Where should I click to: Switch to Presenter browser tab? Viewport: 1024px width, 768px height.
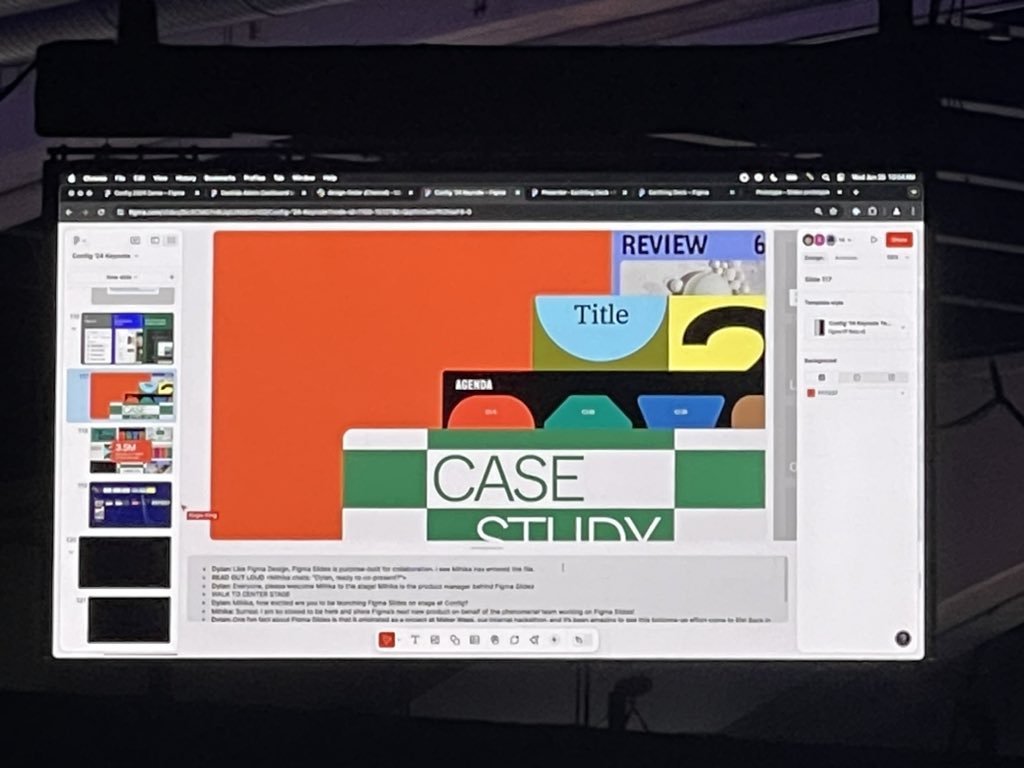pos(579,193)
